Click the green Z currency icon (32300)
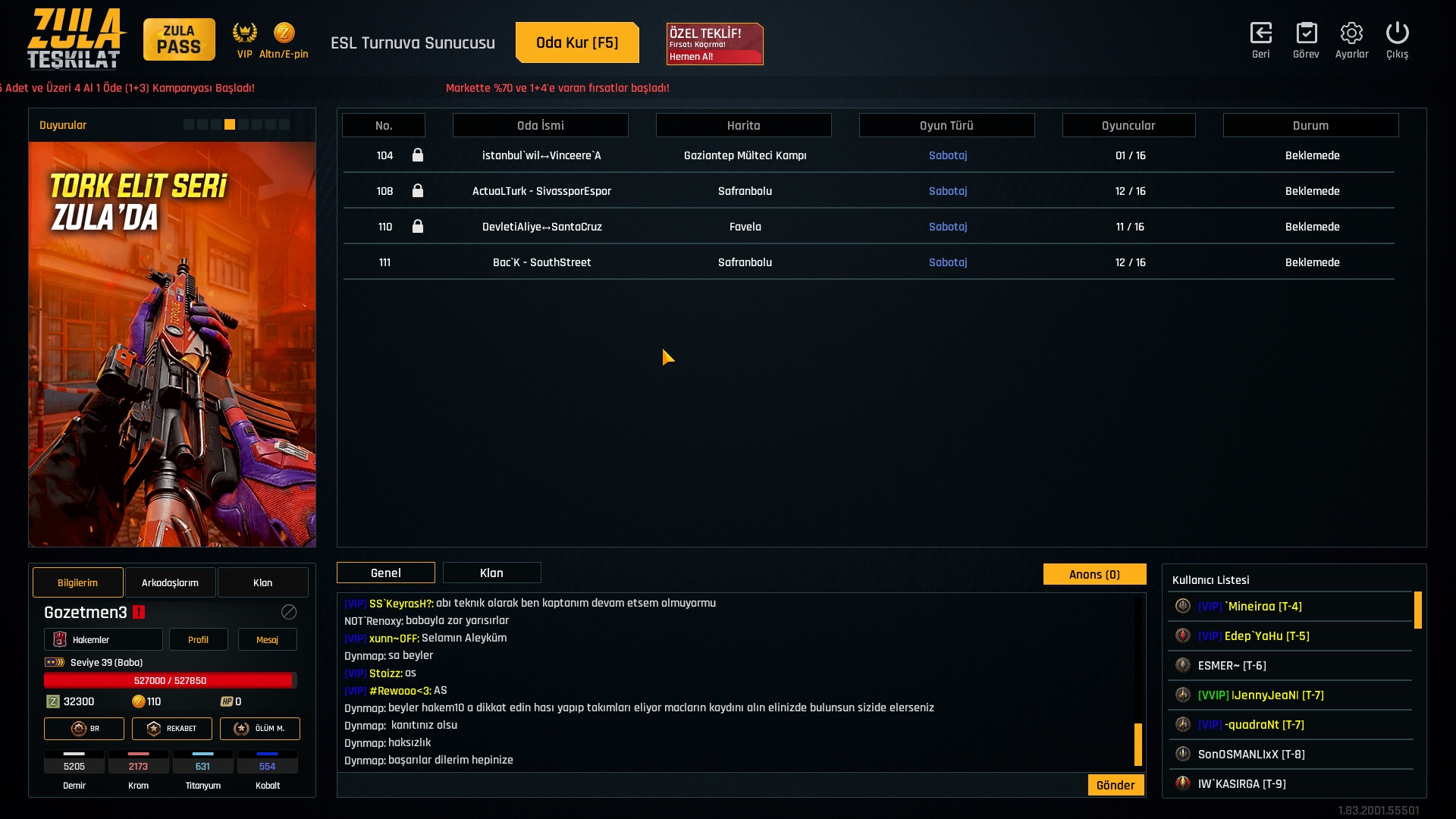The width and height of the screenshot is (1456, 819). [x=52, y=701]
